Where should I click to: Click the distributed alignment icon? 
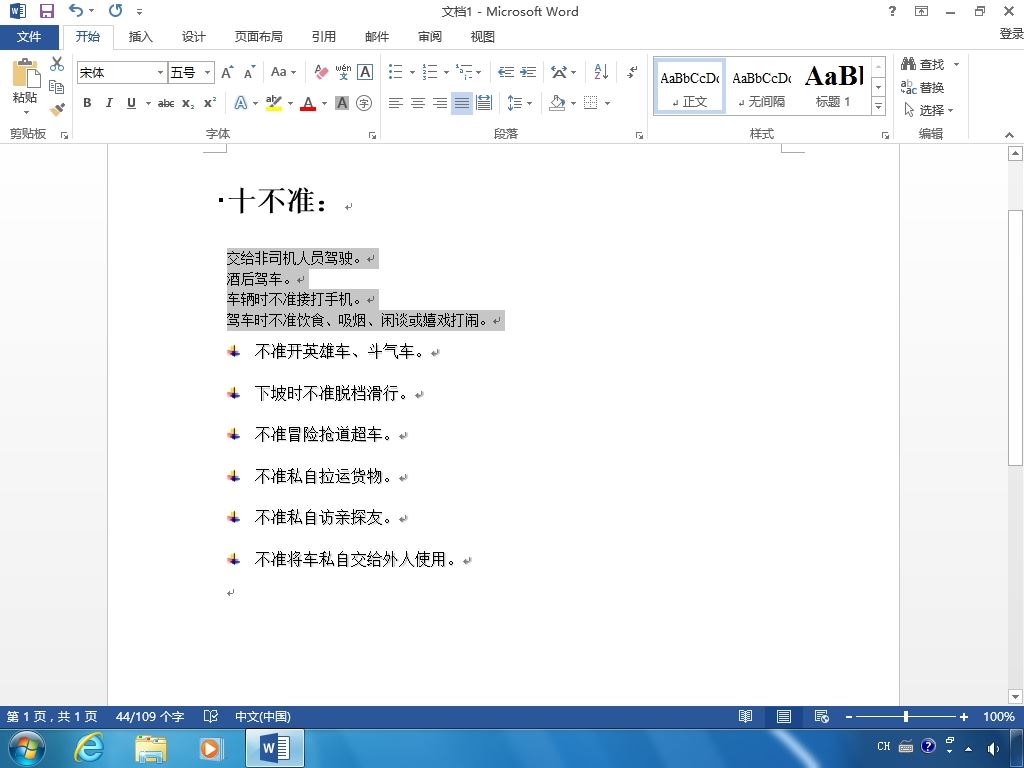coord(484,103)
